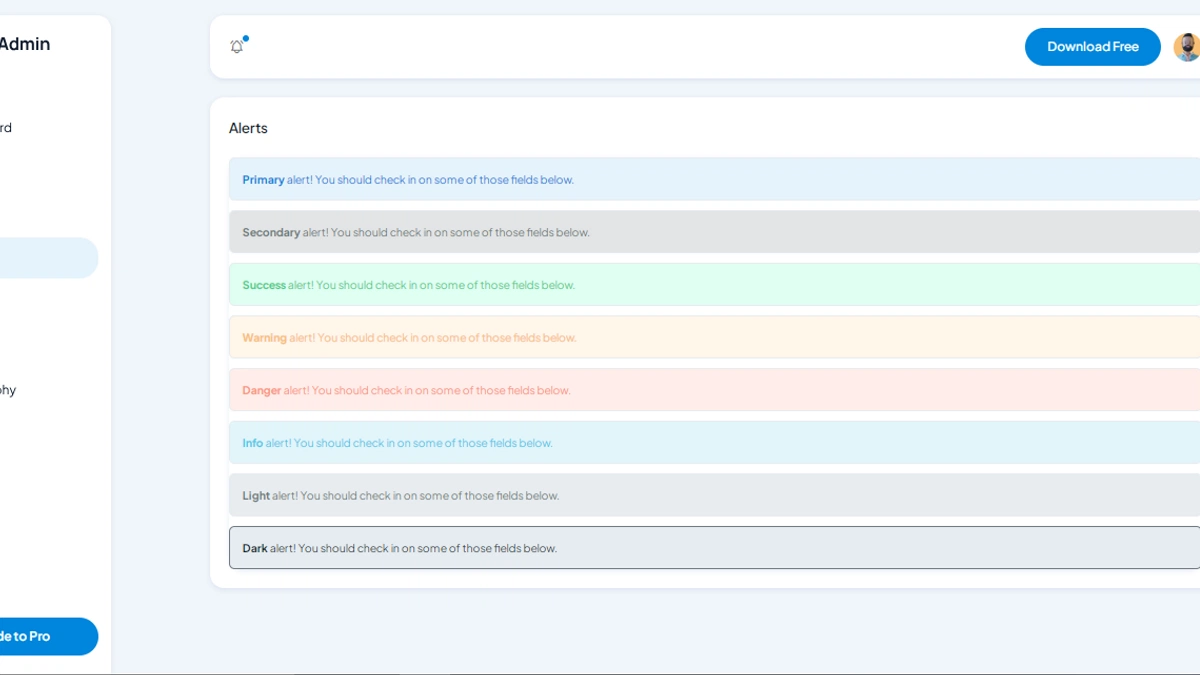Click the Admin logo text in sidebar
The height and width of the screenshot is (675, 1200).
pyautogui.click(x=25, y=44)
